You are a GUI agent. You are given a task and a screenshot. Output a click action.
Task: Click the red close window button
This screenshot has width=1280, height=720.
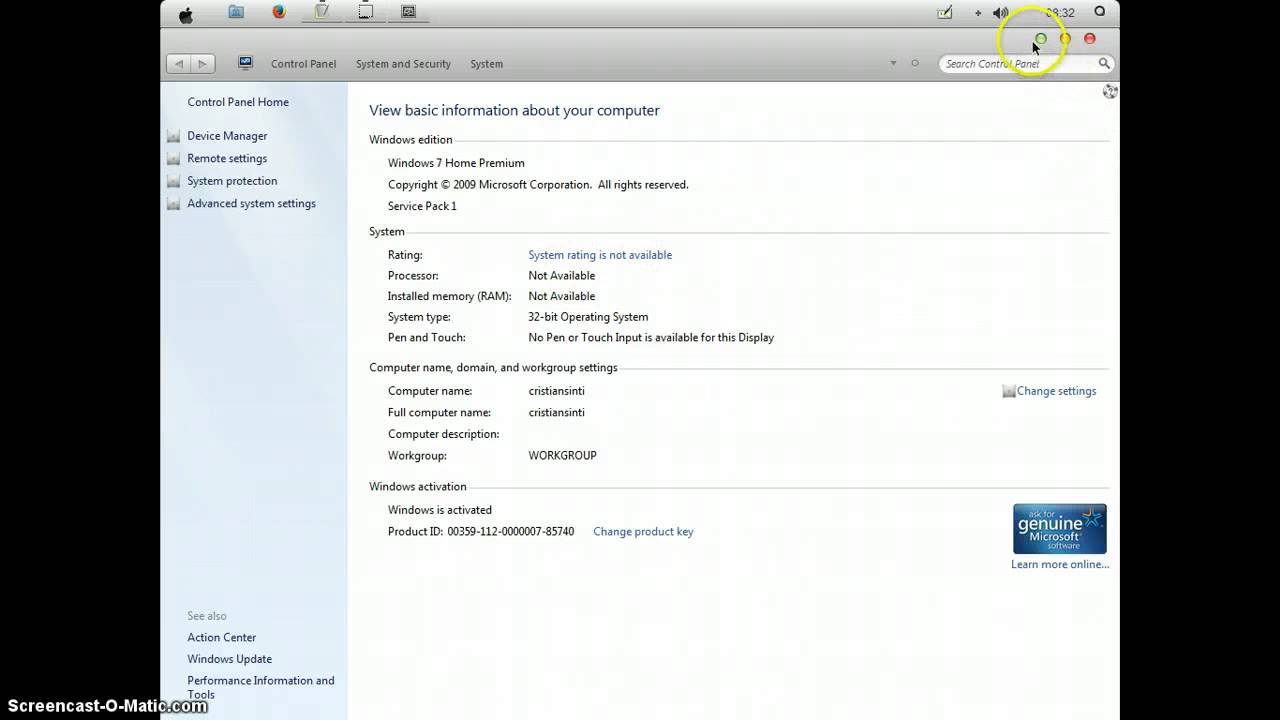[1090, 39]
